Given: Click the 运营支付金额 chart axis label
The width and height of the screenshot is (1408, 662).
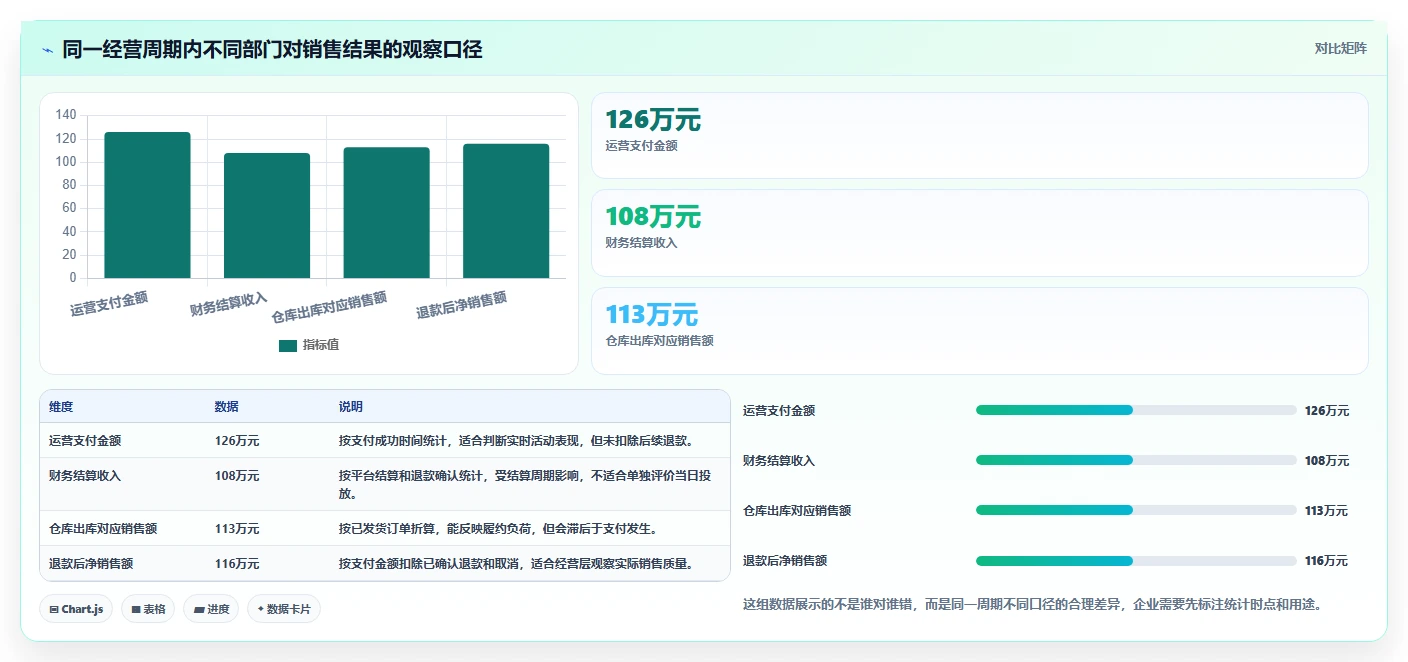Looking at the screenshot, I should 109,304.
